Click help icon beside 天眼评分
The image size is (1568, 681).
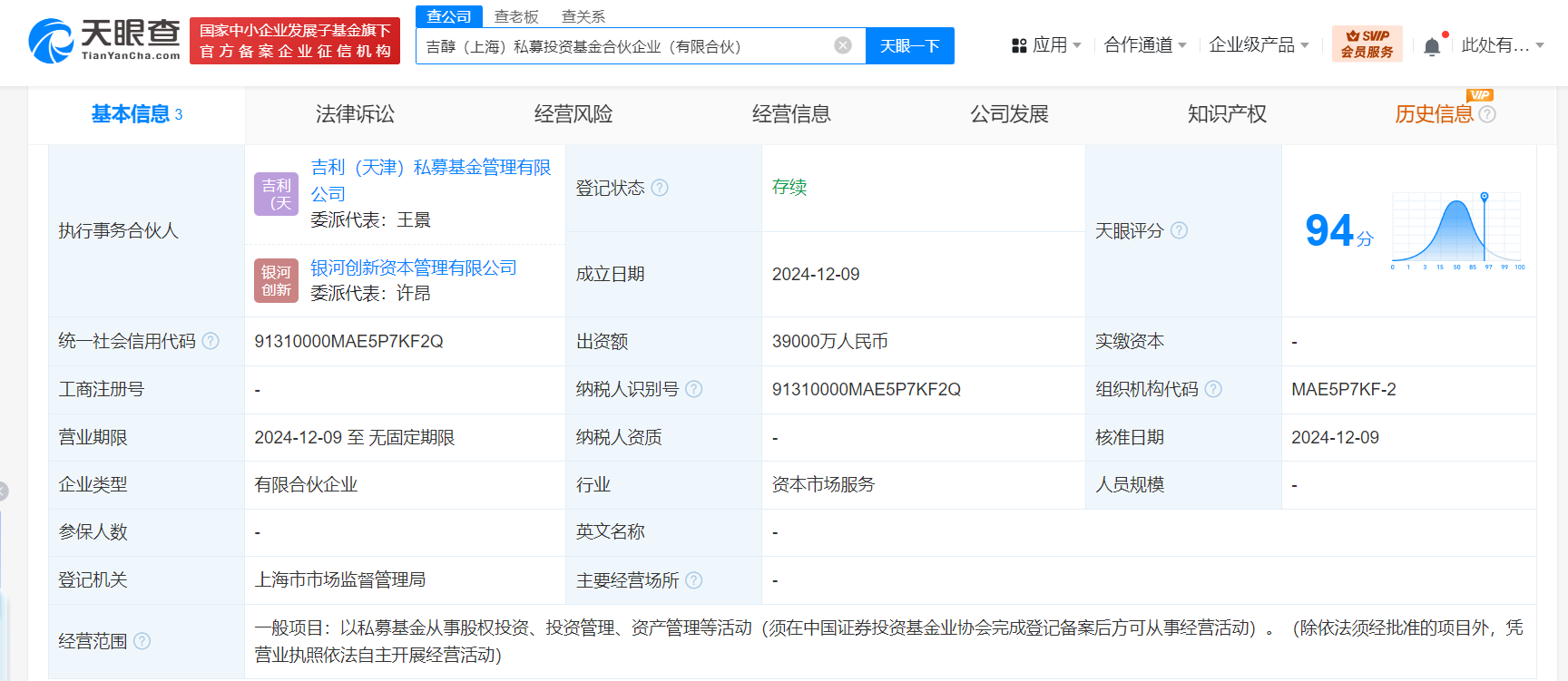[x=1179, y=230]
